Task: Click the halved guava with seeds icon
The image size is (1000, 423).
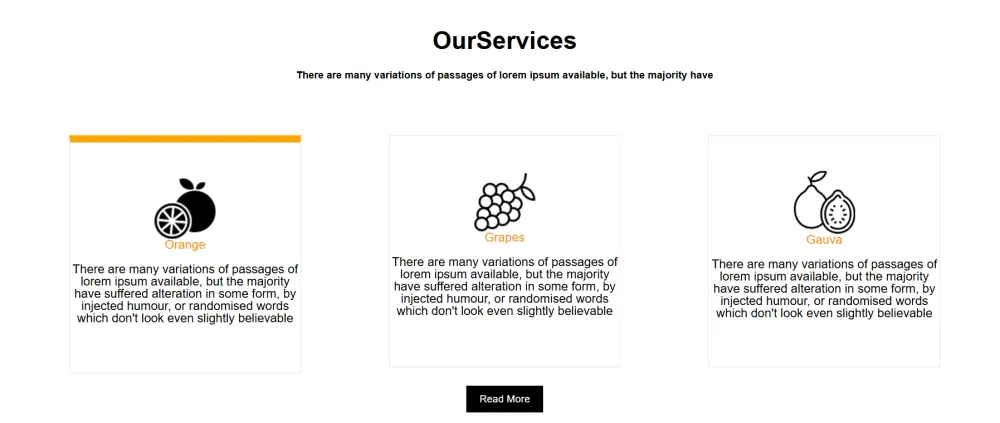Action: pos(837,212)
